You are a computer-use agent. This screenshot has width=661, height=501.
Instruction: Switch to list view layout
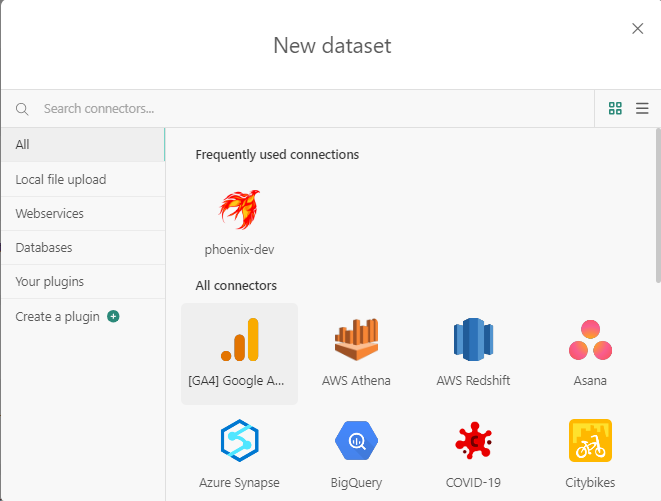[x=642, y=108]
